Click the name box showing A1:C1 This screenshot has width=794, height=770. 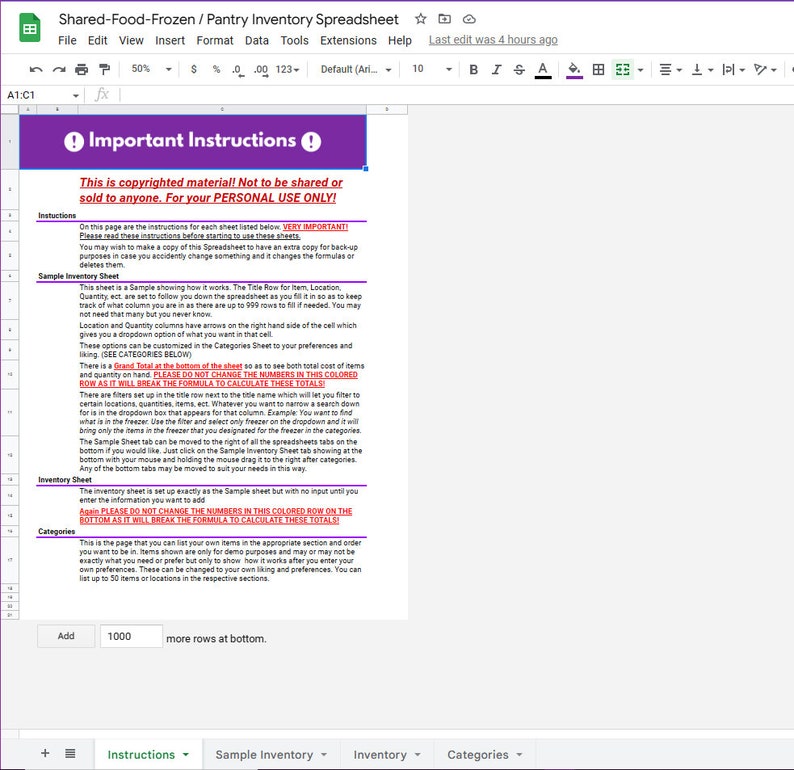(x=35, y=95)
